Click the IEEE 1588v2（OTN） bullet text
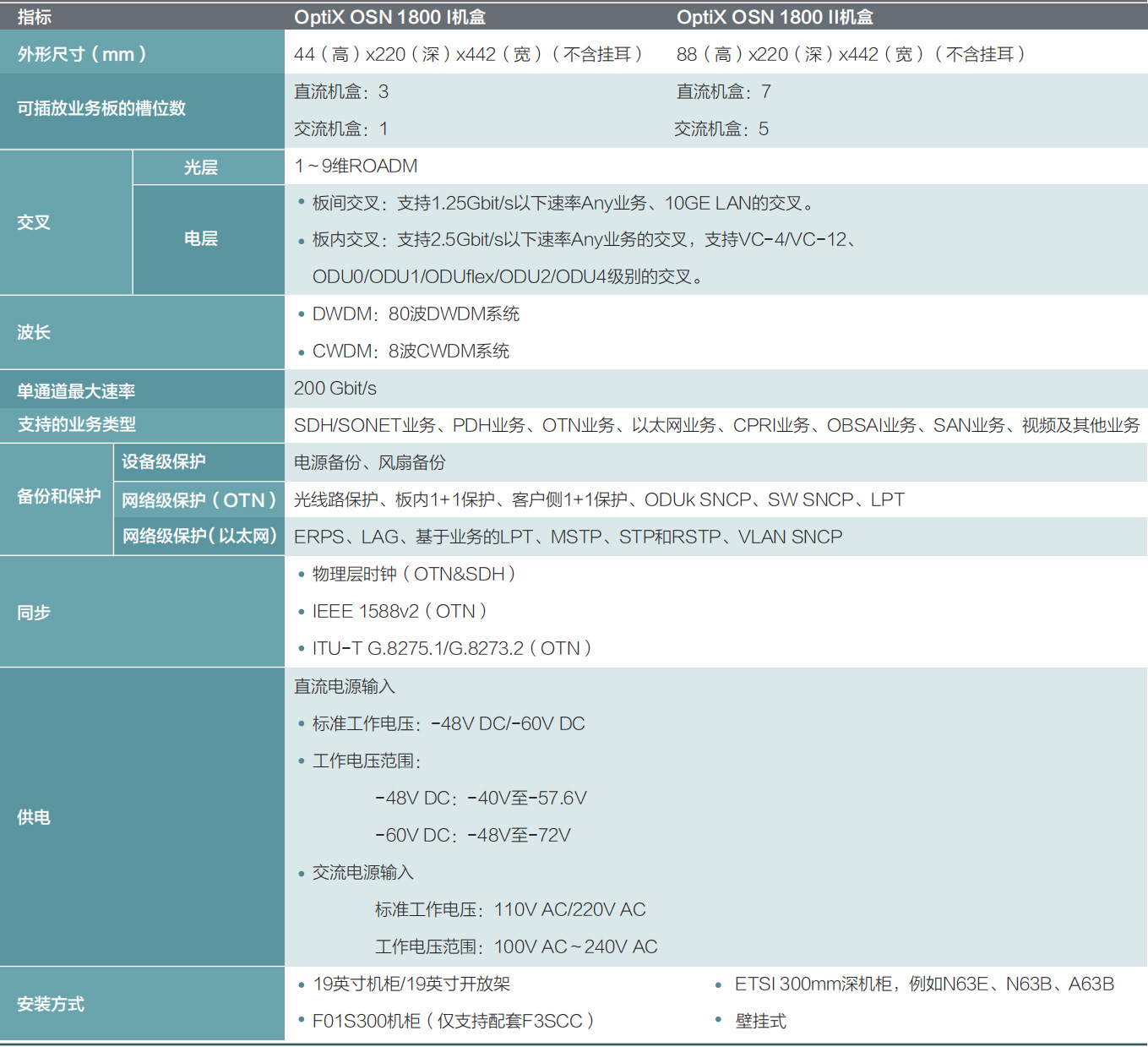Screen dimensions: 1148x1047 pyautogui.click(x=400, y=611)
